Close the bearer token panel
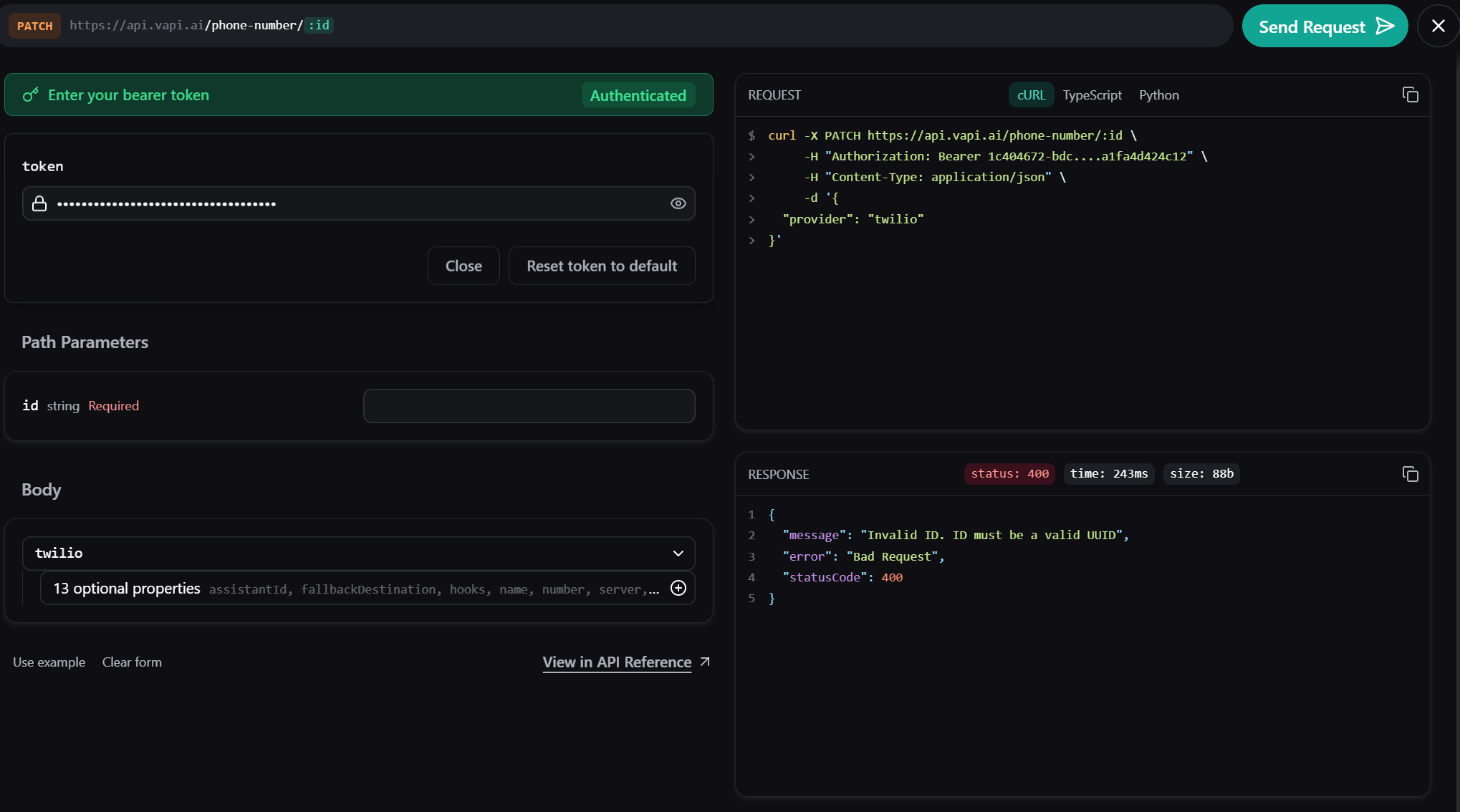The image size is (1460, 812). (463, 266)
